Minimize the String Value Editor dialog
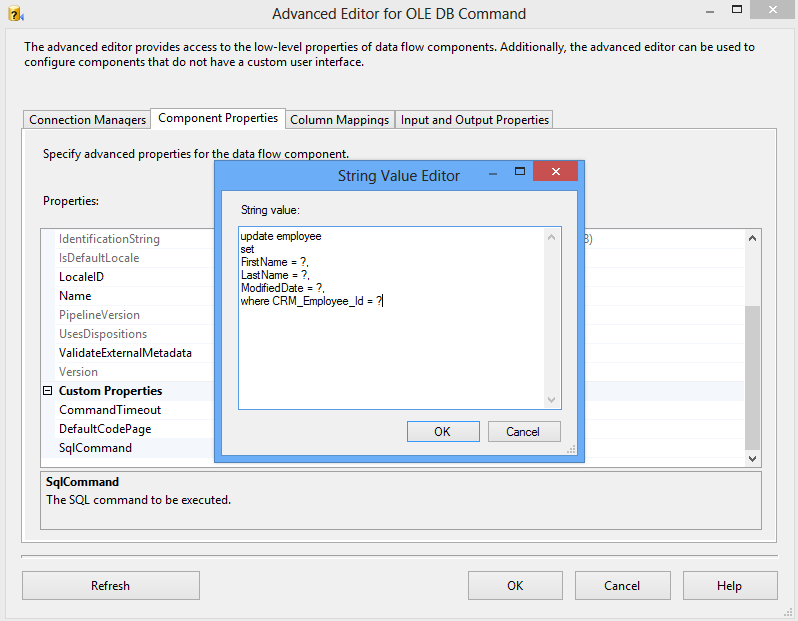 coord(493,174)
